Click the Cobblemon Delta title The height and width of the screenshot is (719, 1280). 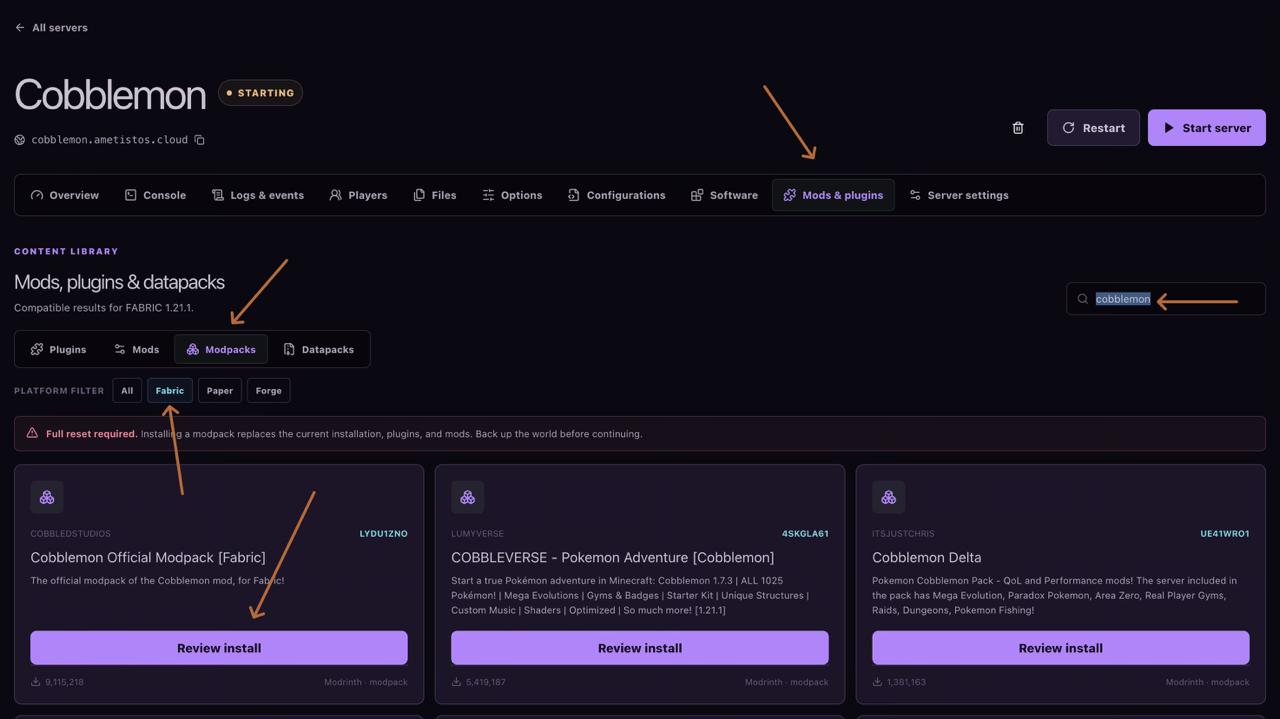coord(927,558)
